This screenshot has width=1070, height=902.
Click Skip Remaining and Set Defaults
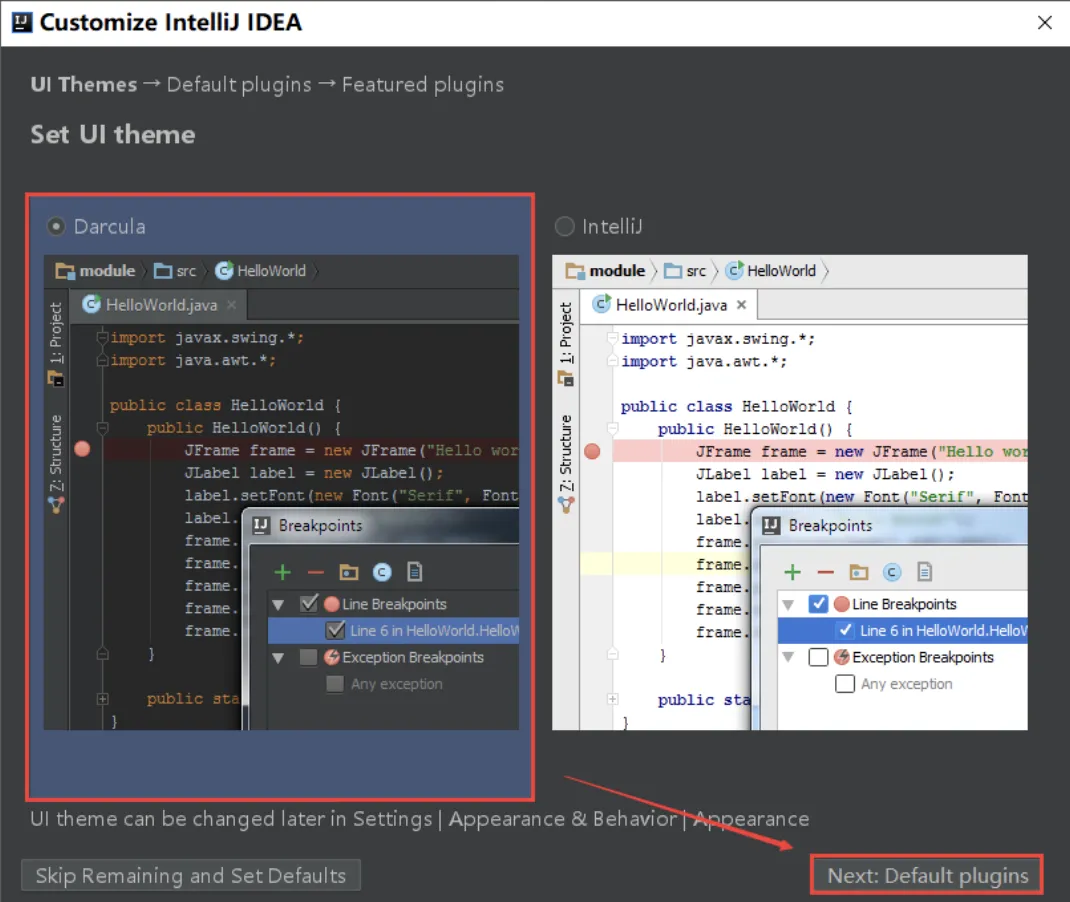point(191,875)
